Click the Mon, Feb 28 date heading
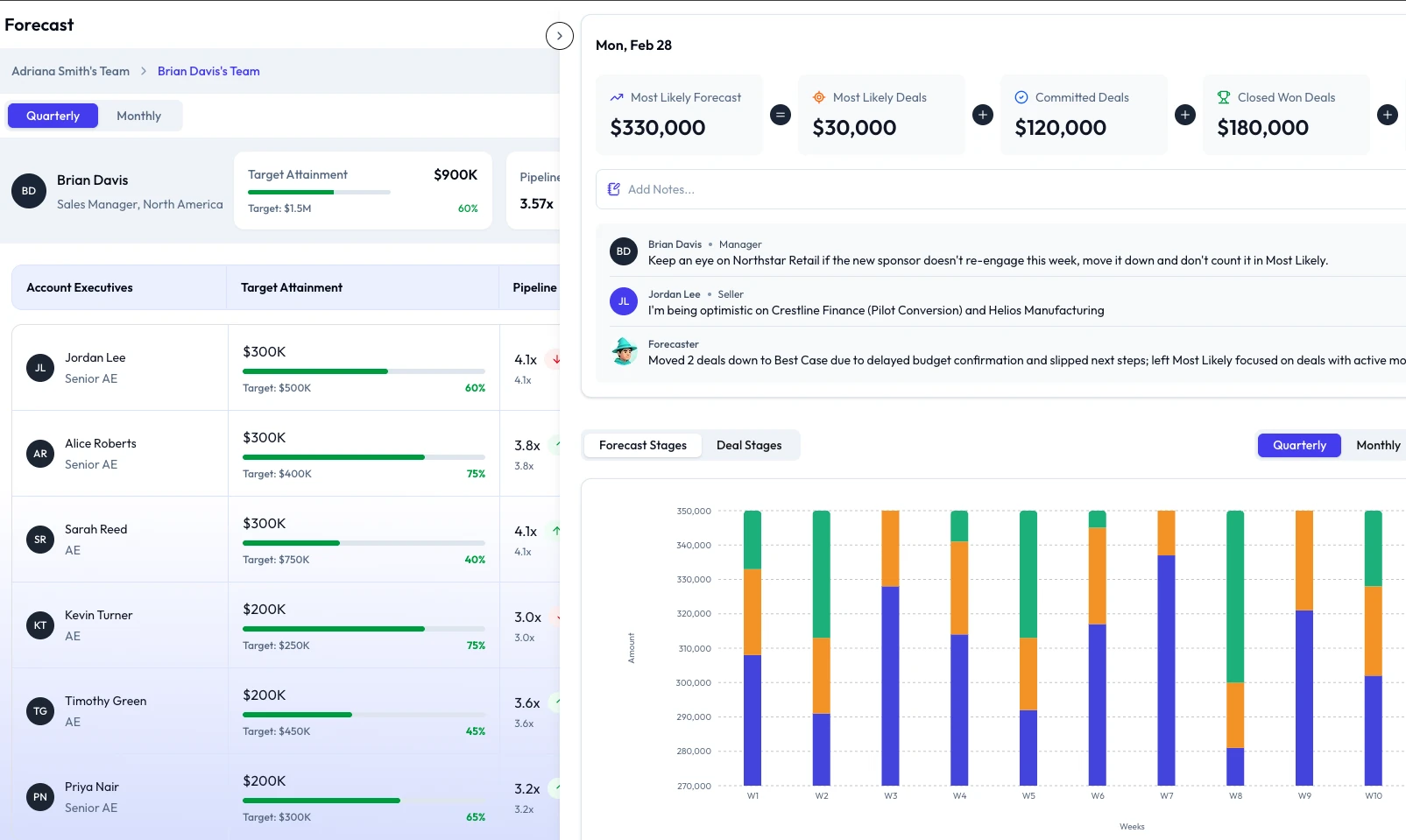The height and width of the screenshot is (840, 1406). [x=633, y=46]
